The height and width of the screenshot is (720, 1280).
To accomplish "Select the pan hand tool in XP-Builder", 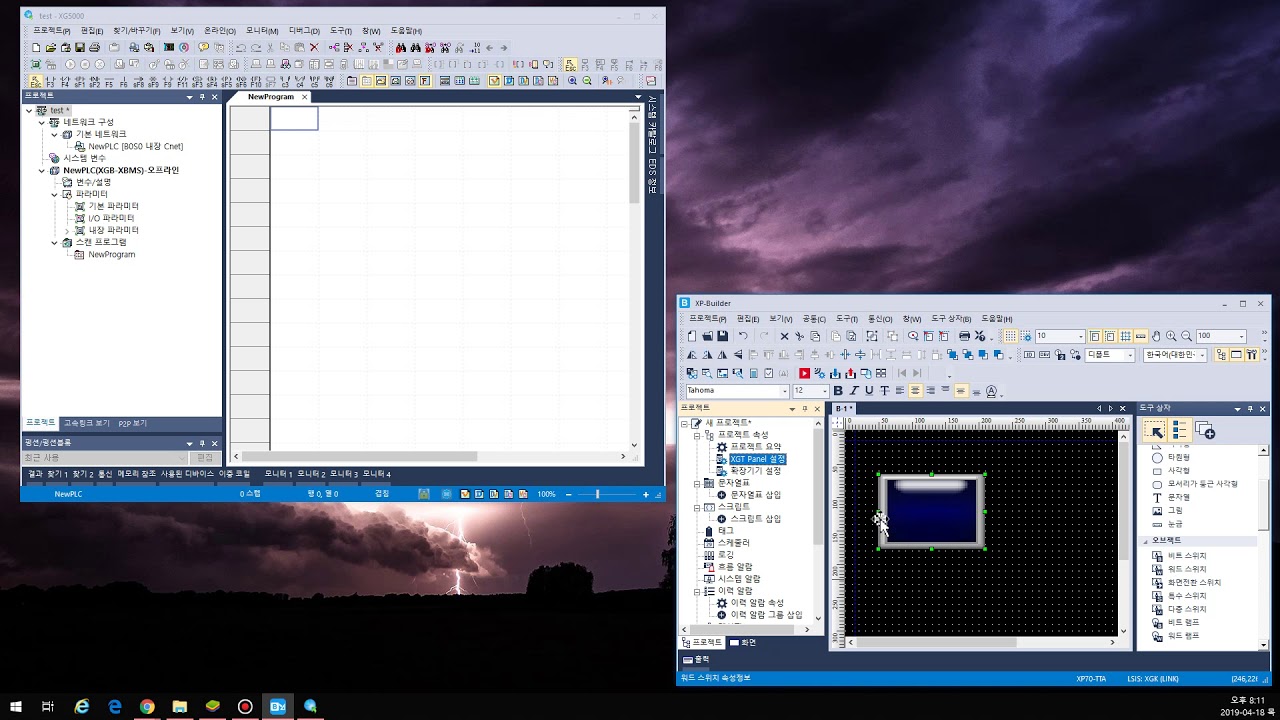I will coord(1156,336).
